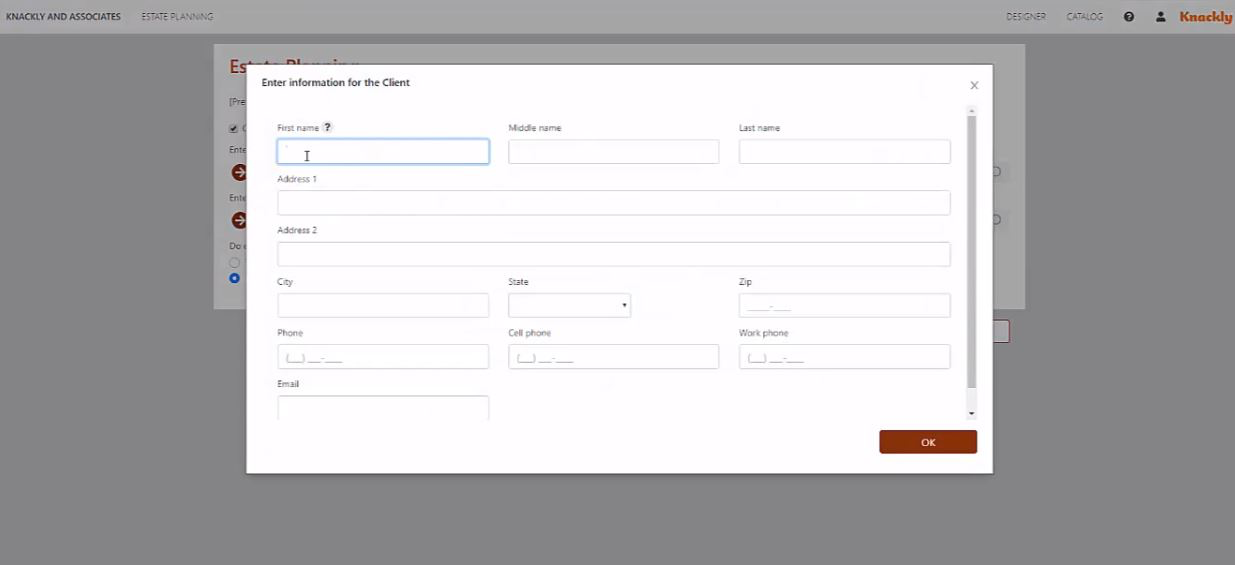Image resolution: width=1235 pixels, height=565 pixels.
Task: Open the CATALOG menu
Action: pos(1084,17)
